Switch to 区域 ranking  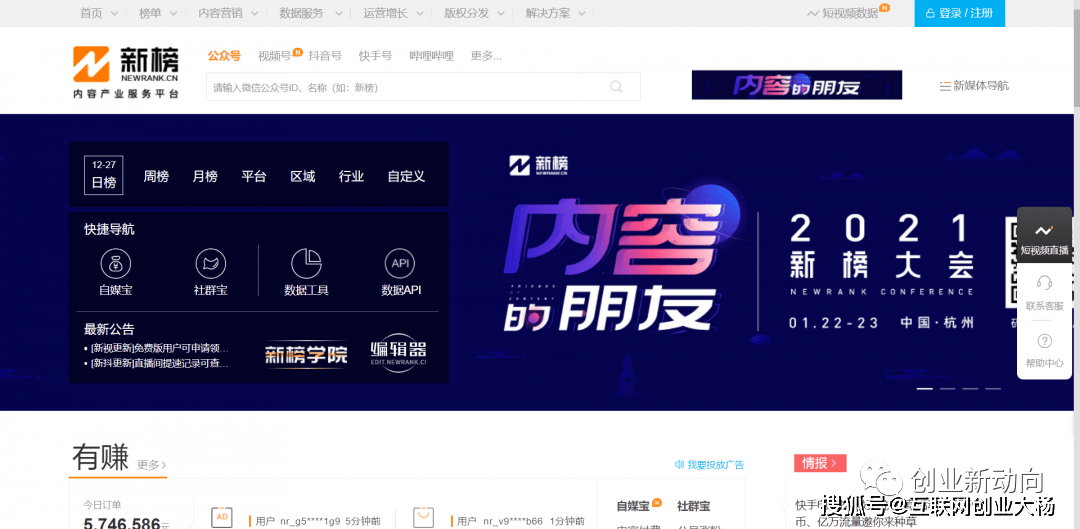tap(302, 176)
